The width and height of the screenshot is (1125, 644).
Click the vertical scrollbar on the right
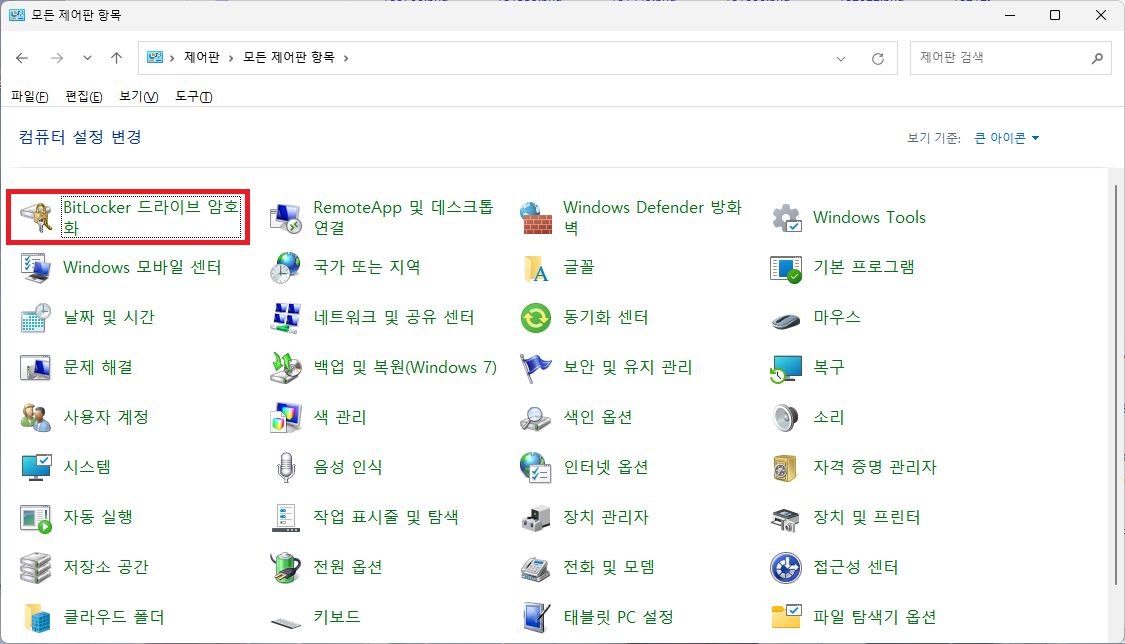1116,384
